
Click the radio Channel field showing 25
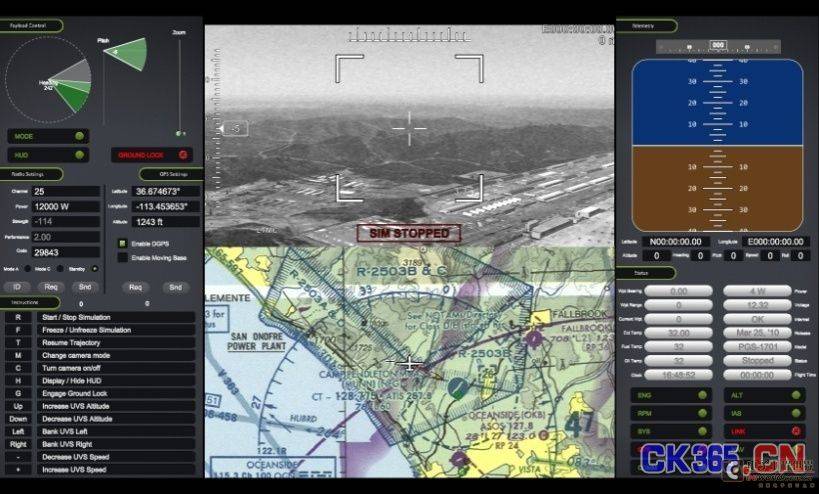pos(66,192)
